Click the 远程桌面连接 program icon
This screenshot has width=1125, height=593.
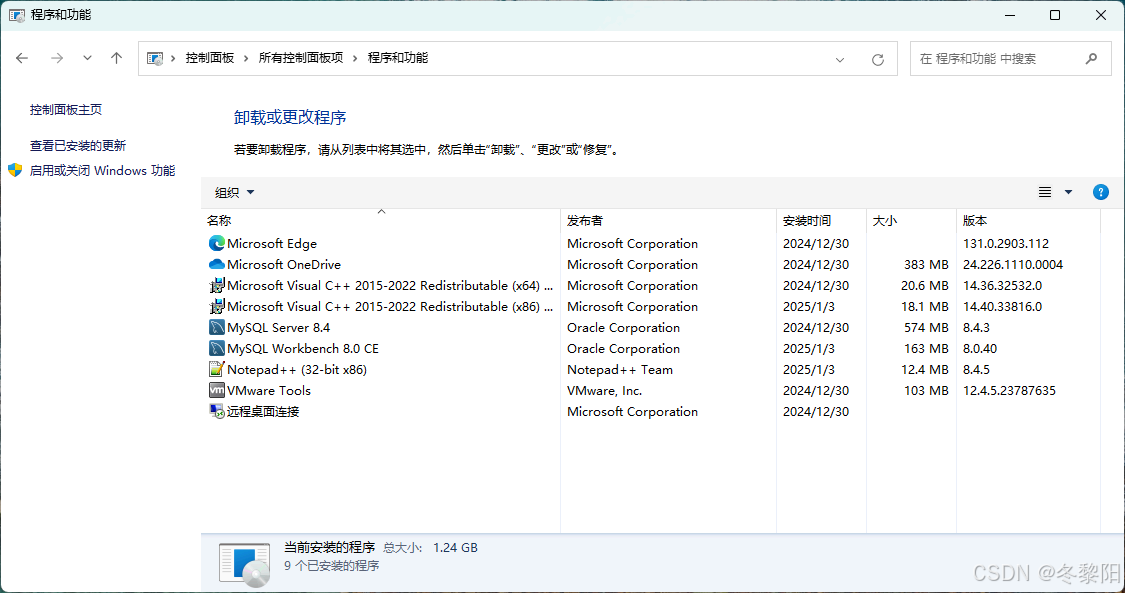pos(217,412)
